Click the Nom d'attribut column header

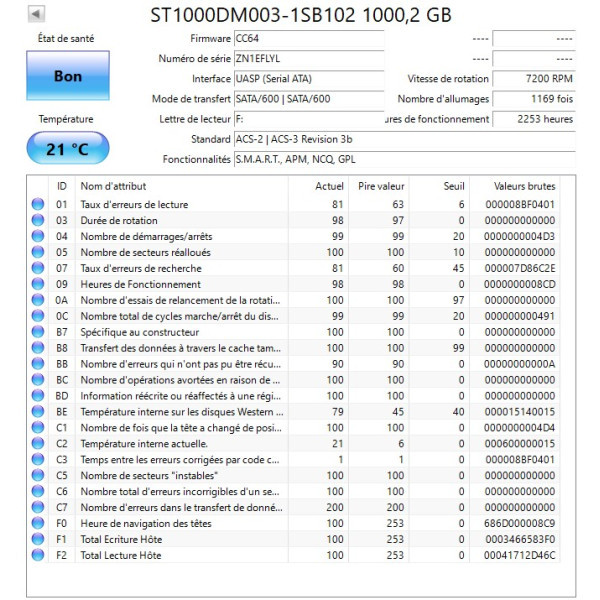(182, 186)
